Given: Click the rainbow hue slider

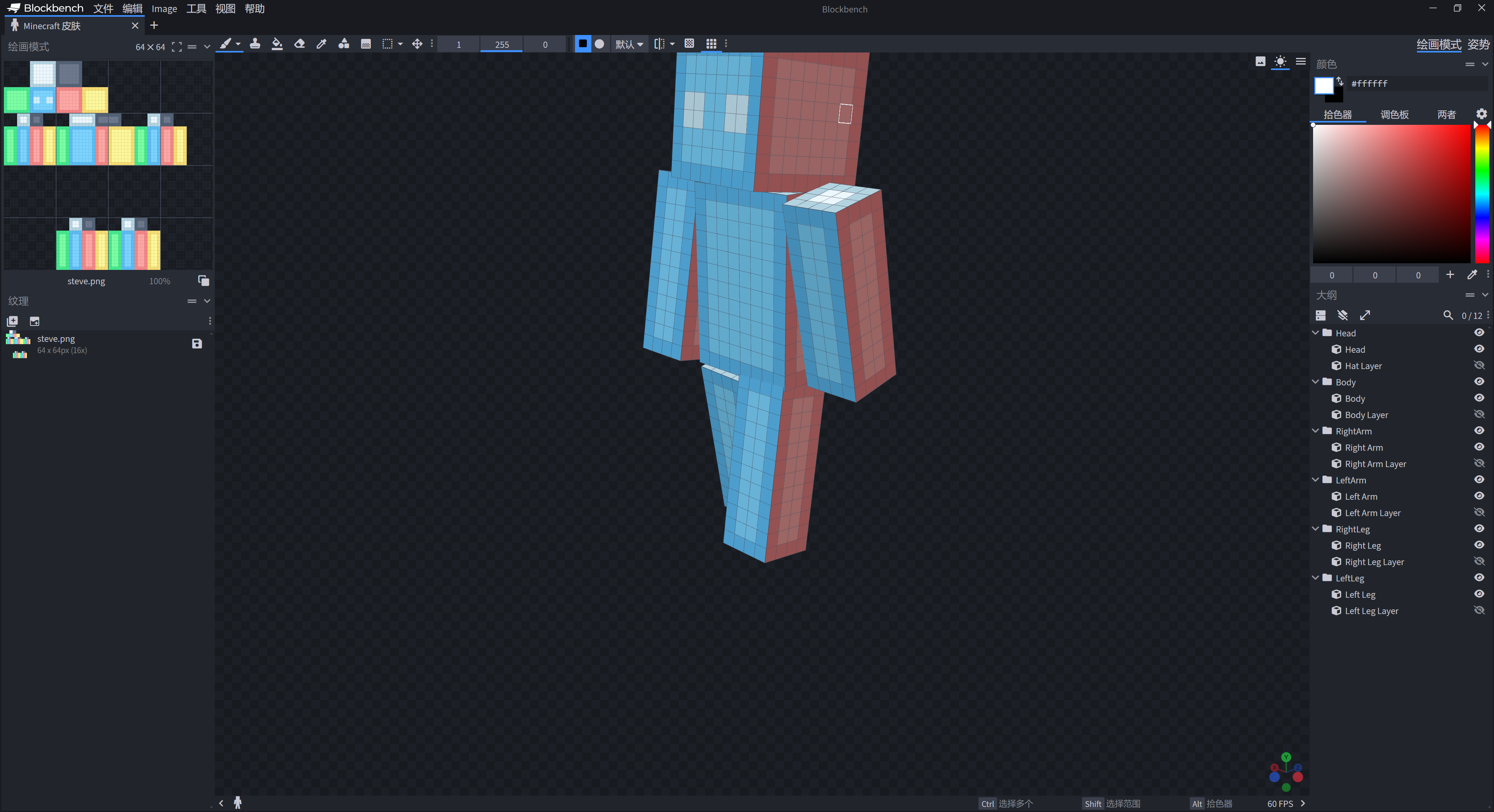Looking at the screenshot, I should pos(1481,194).
